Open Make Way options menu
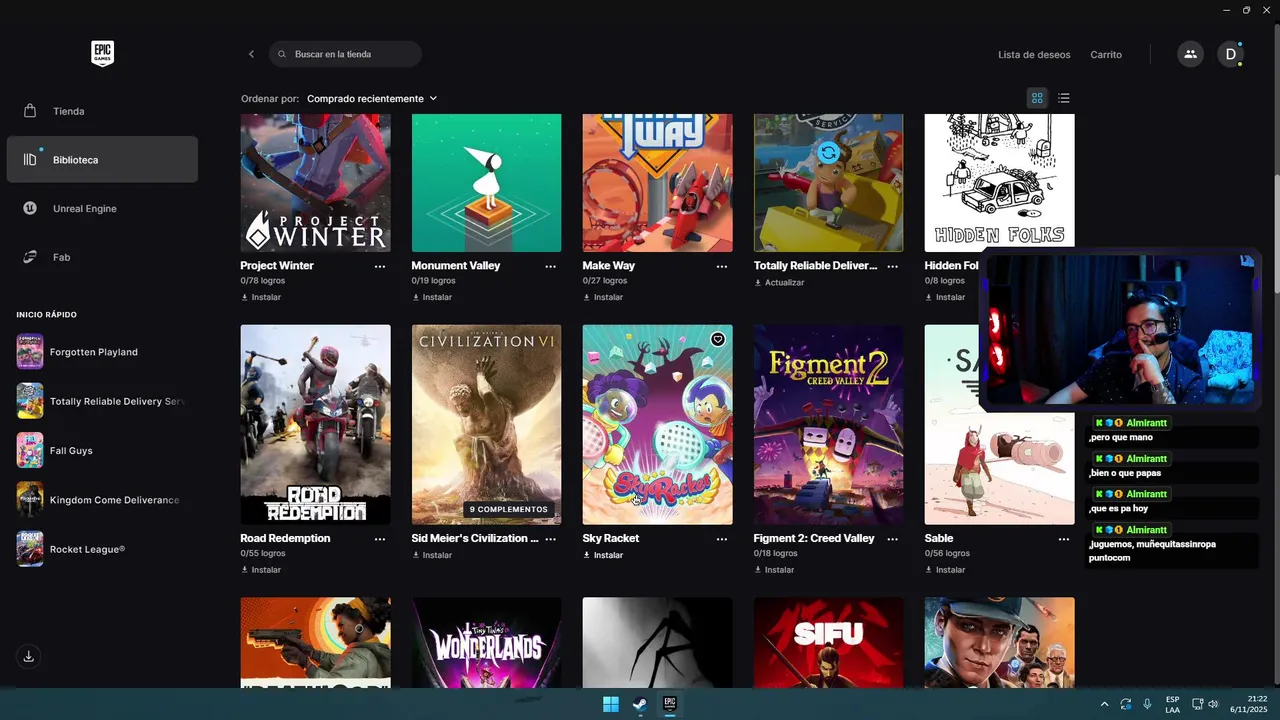 tap(722, 266)
